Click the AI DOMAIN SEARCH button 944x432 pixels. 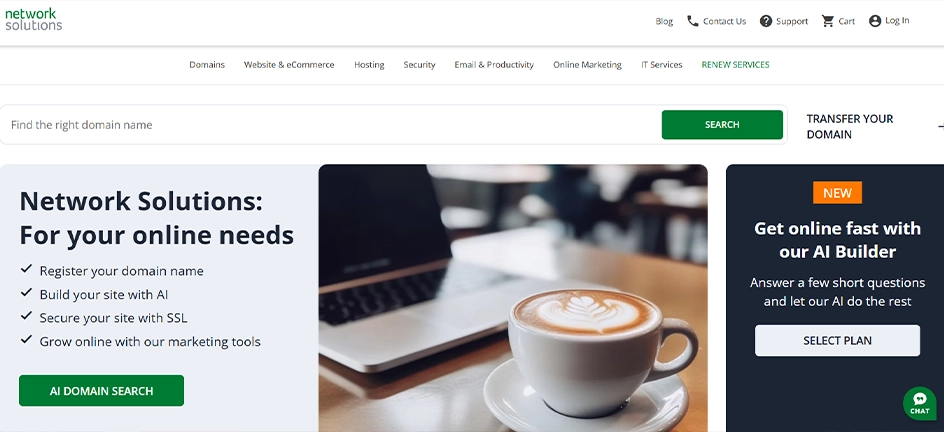[101, 390]
